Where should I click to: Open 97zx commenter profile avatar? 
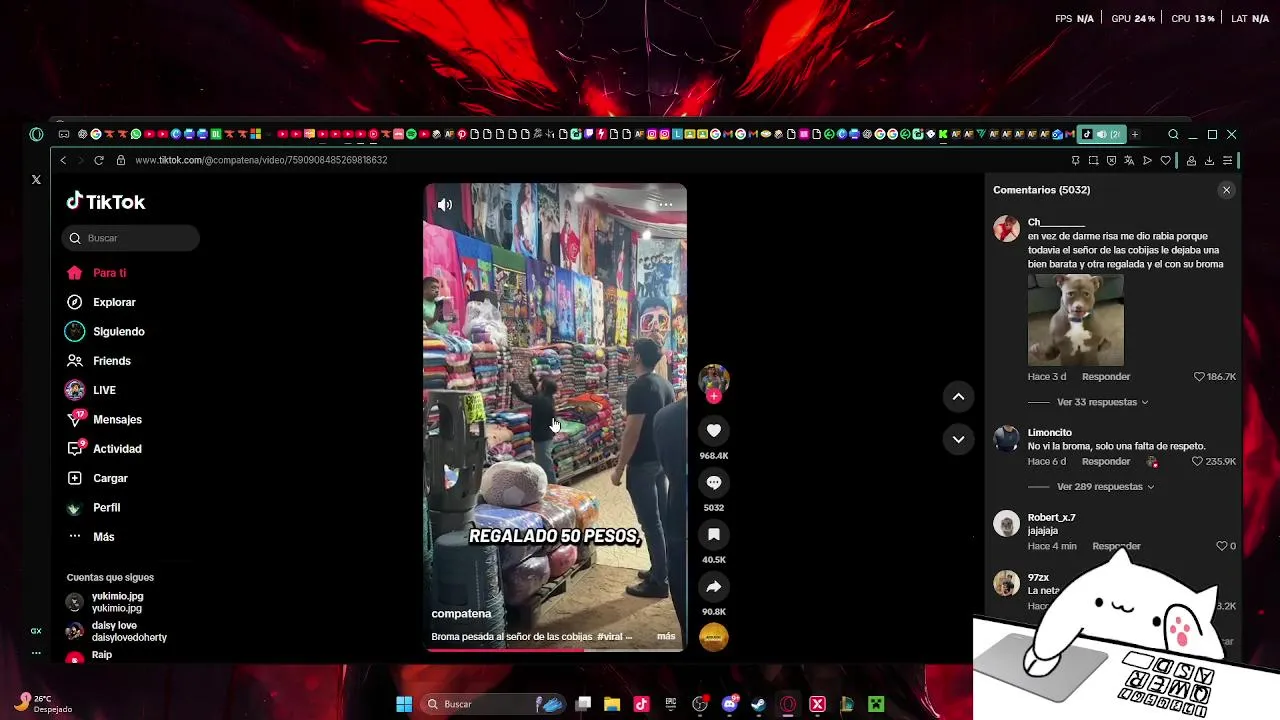pos(1006,583)
